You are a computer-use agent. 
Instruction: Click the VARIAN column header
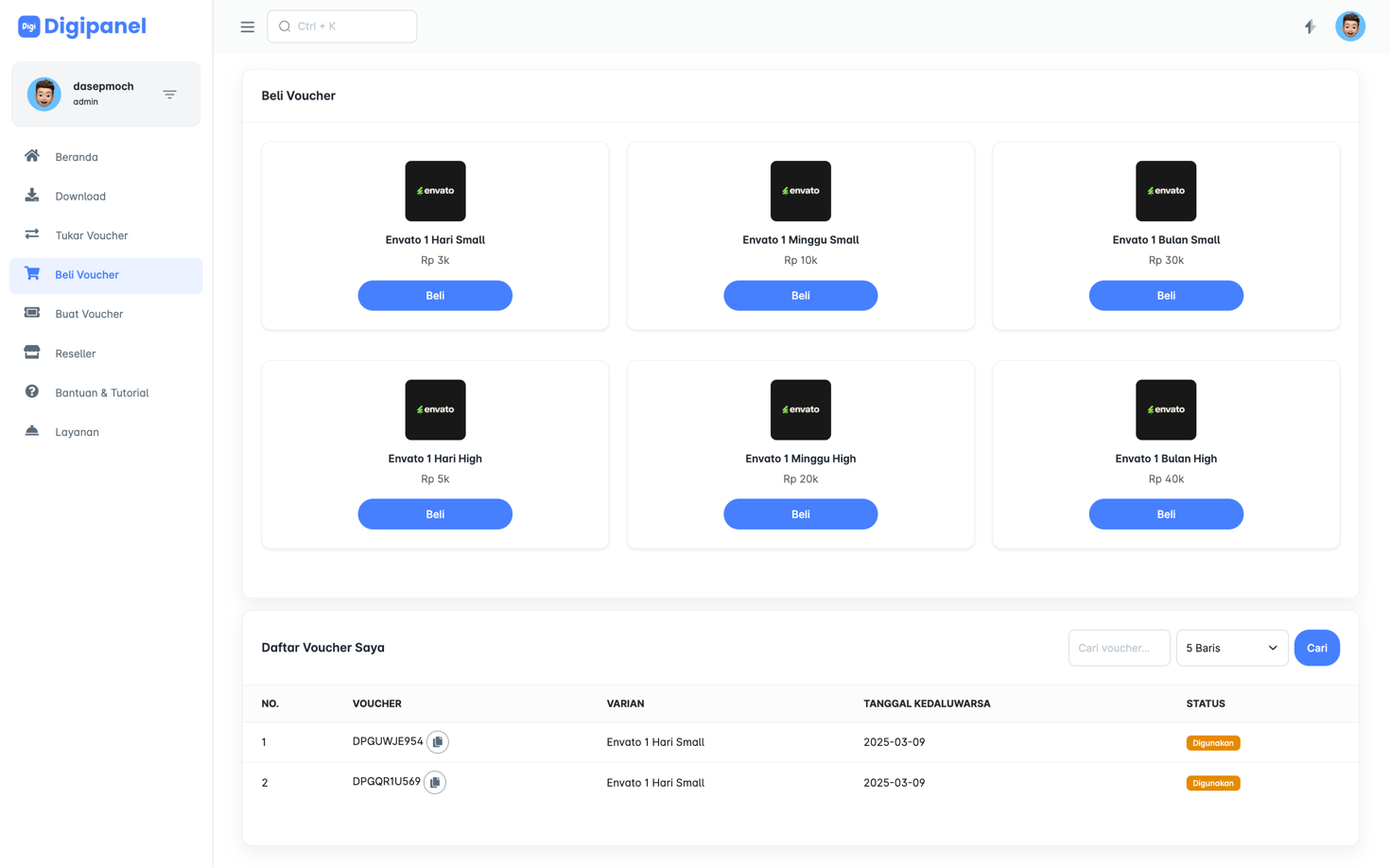coord(625,703)
